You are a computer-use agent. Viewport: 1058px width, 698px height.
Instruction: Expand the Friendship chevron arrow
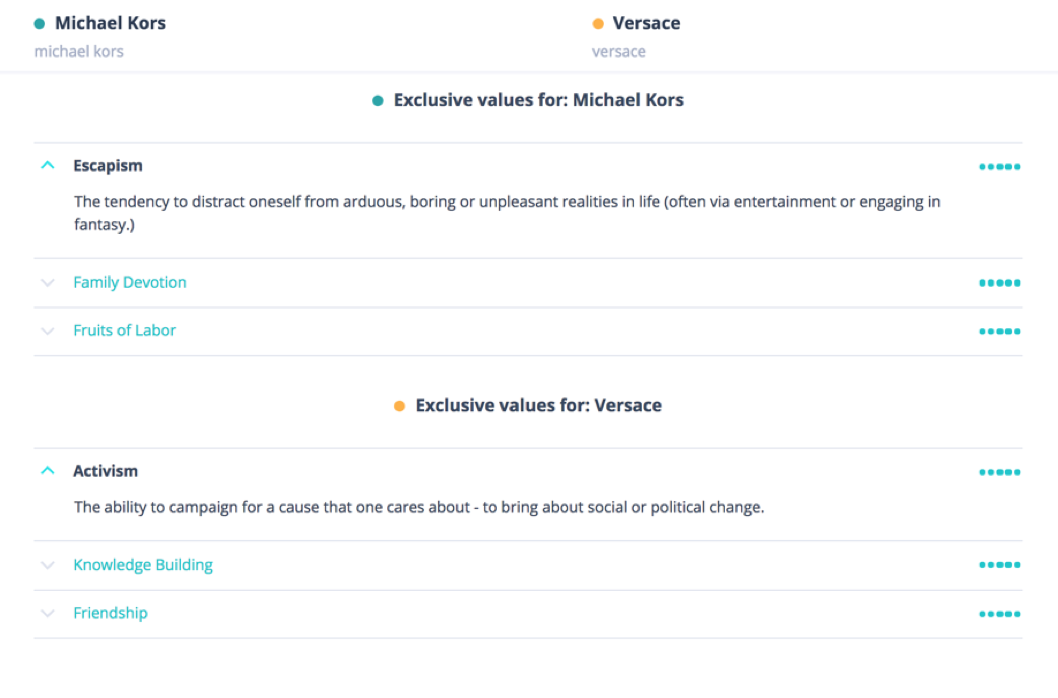coord(47,614)
